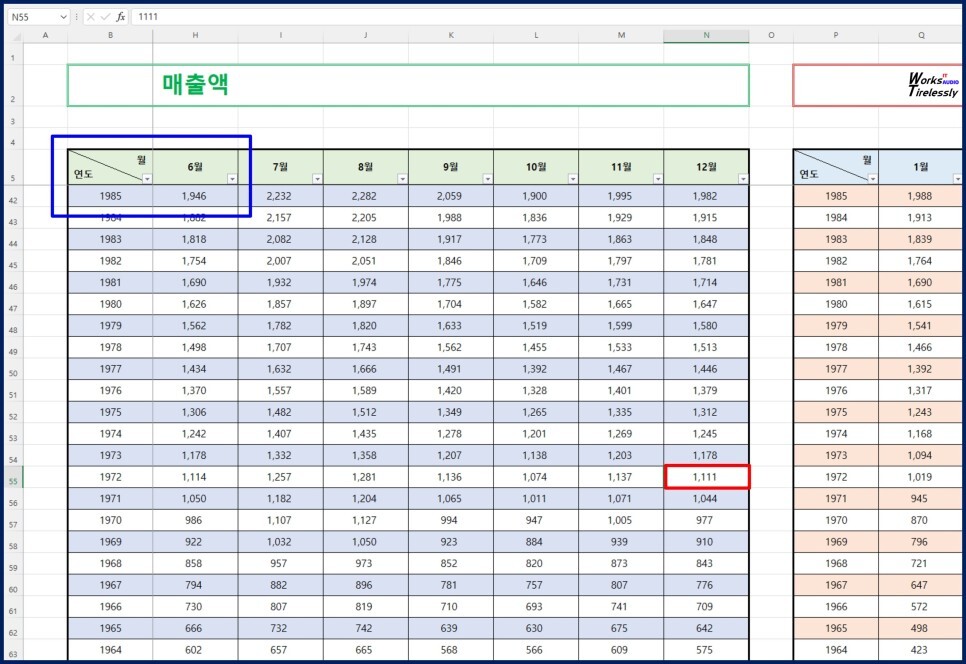Click the cell containing 2,282
The height and width of the screenshot is (664, 966).
(x=365, y=196)
